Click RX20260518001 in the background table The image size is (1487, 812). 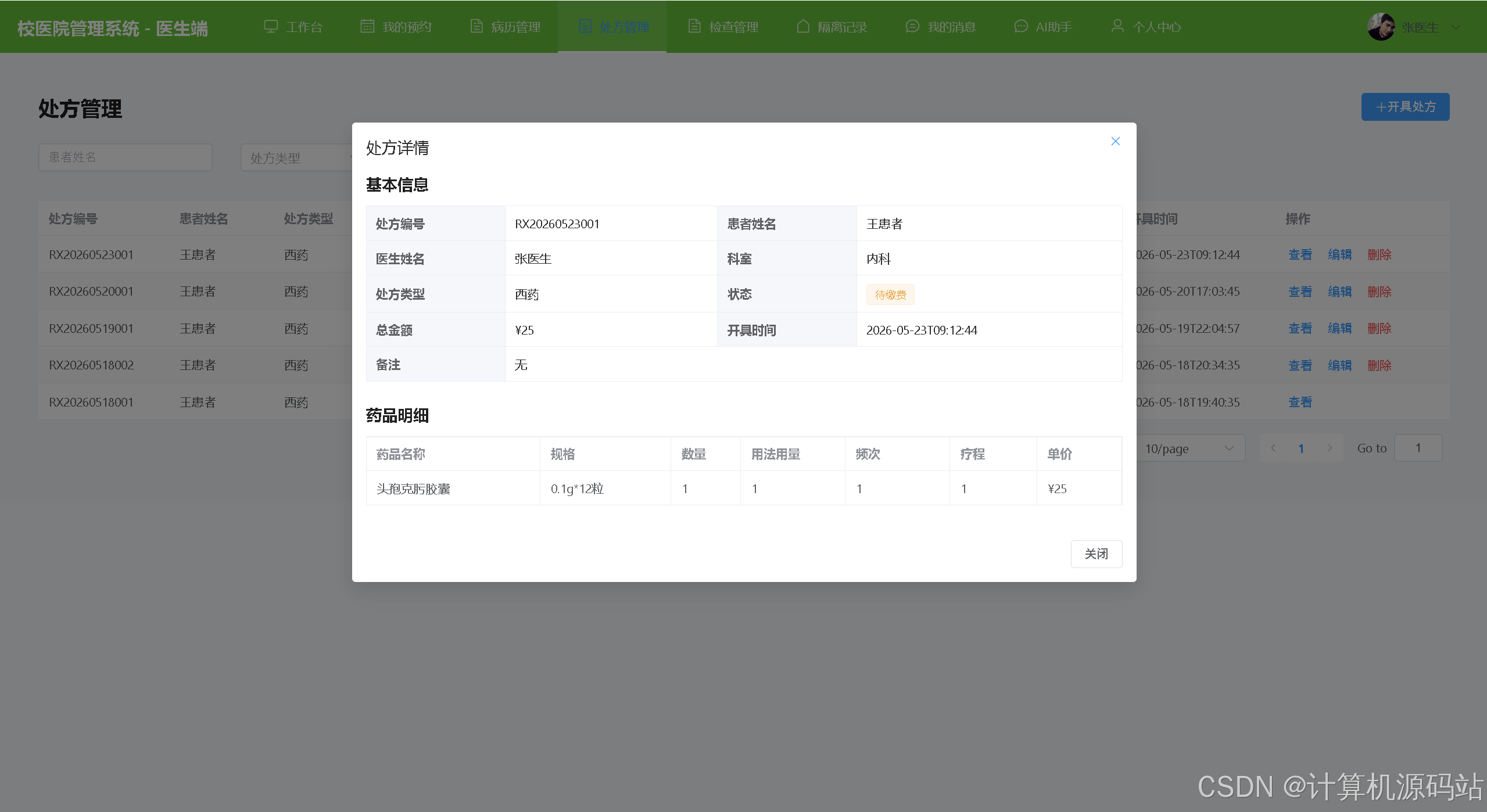(x=91, y=402)
